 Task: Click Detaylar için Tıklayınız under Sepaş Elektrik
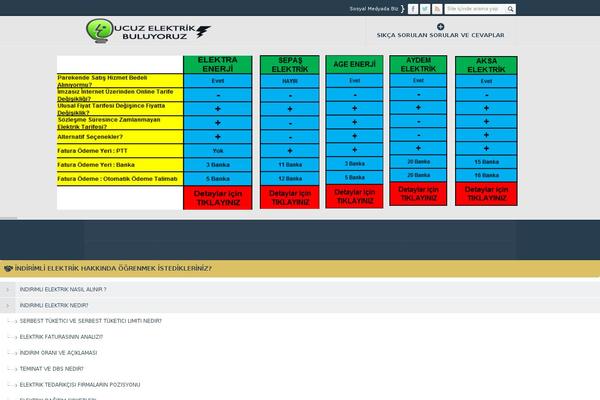click(290, 198)
